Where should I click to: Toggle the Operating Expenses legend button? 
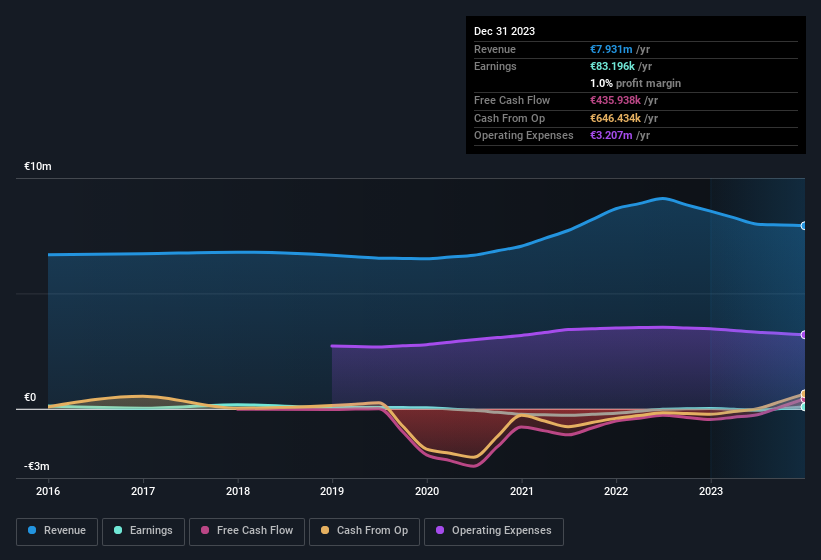494,531
